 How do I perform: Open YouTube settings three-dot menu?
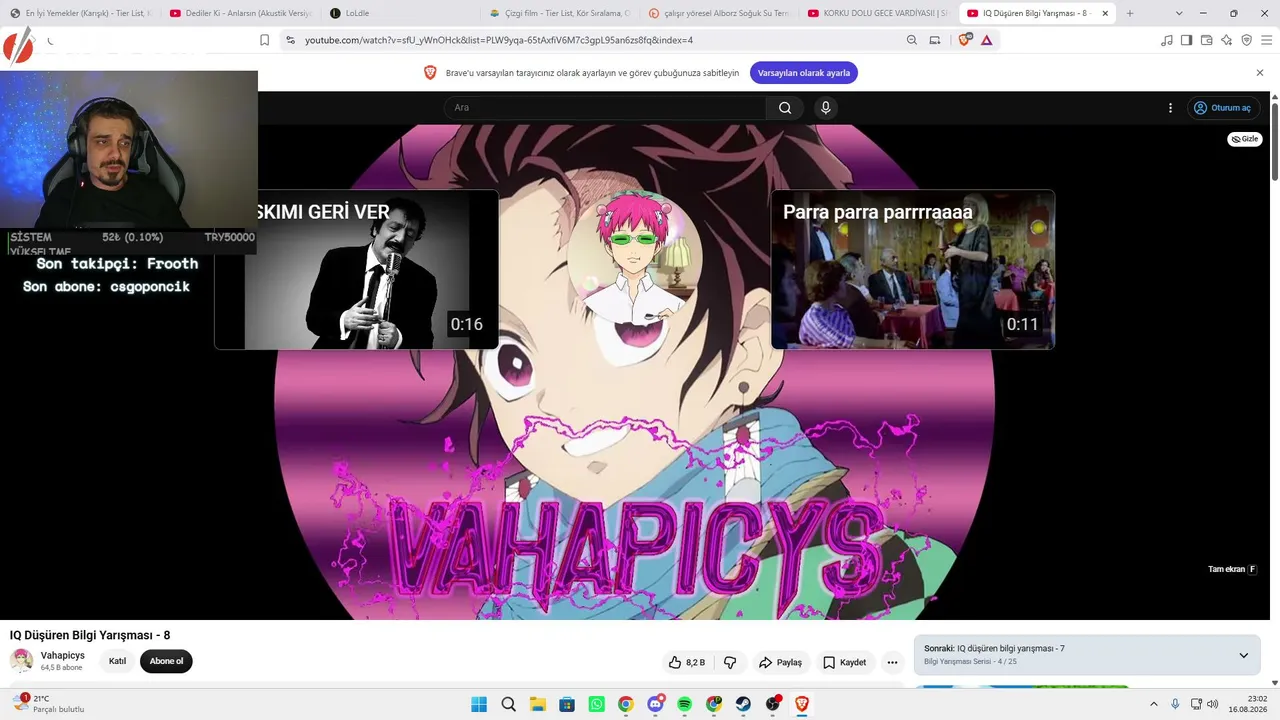pyautogui.click(x=1170, y=108)
